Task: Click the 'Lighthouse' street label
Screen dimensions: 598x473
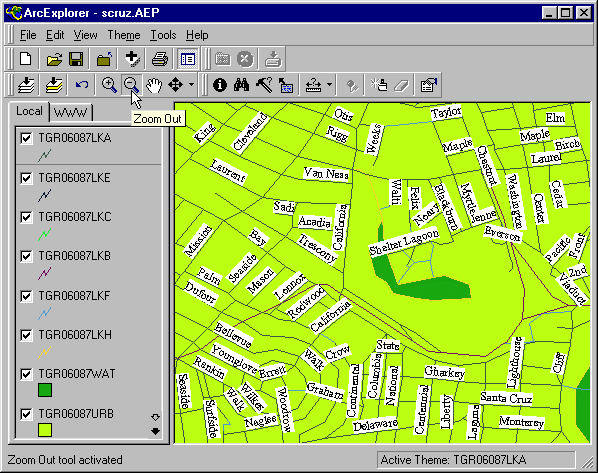Action: click(514, 362)
